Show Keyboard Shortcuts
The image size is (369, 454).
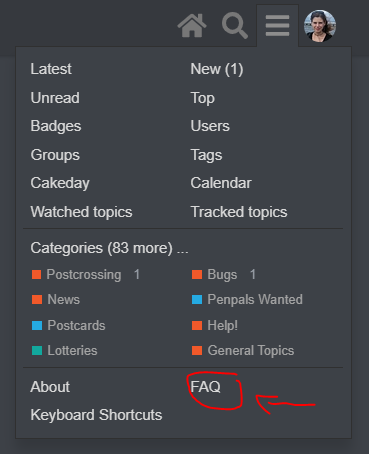tap(96, 415)
